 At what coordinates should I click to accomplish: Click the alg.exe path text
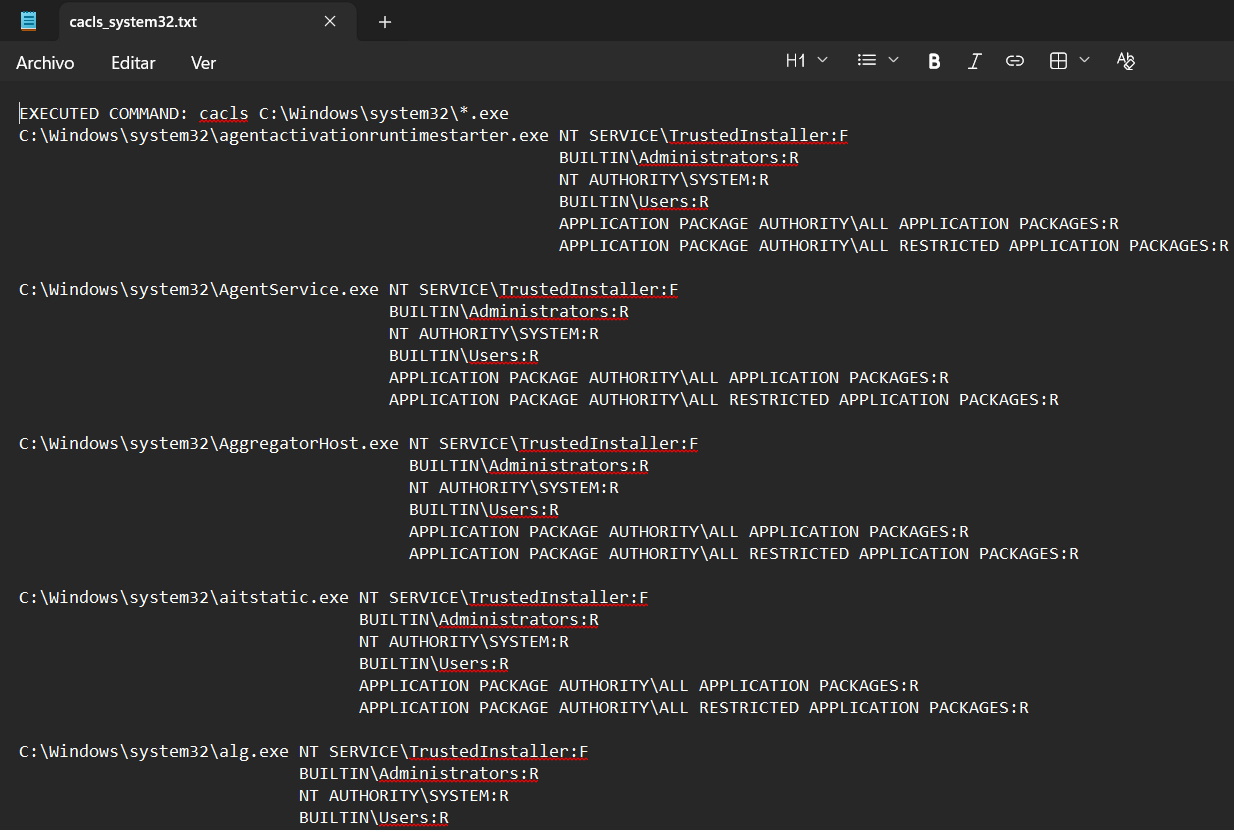pos(153,752)
